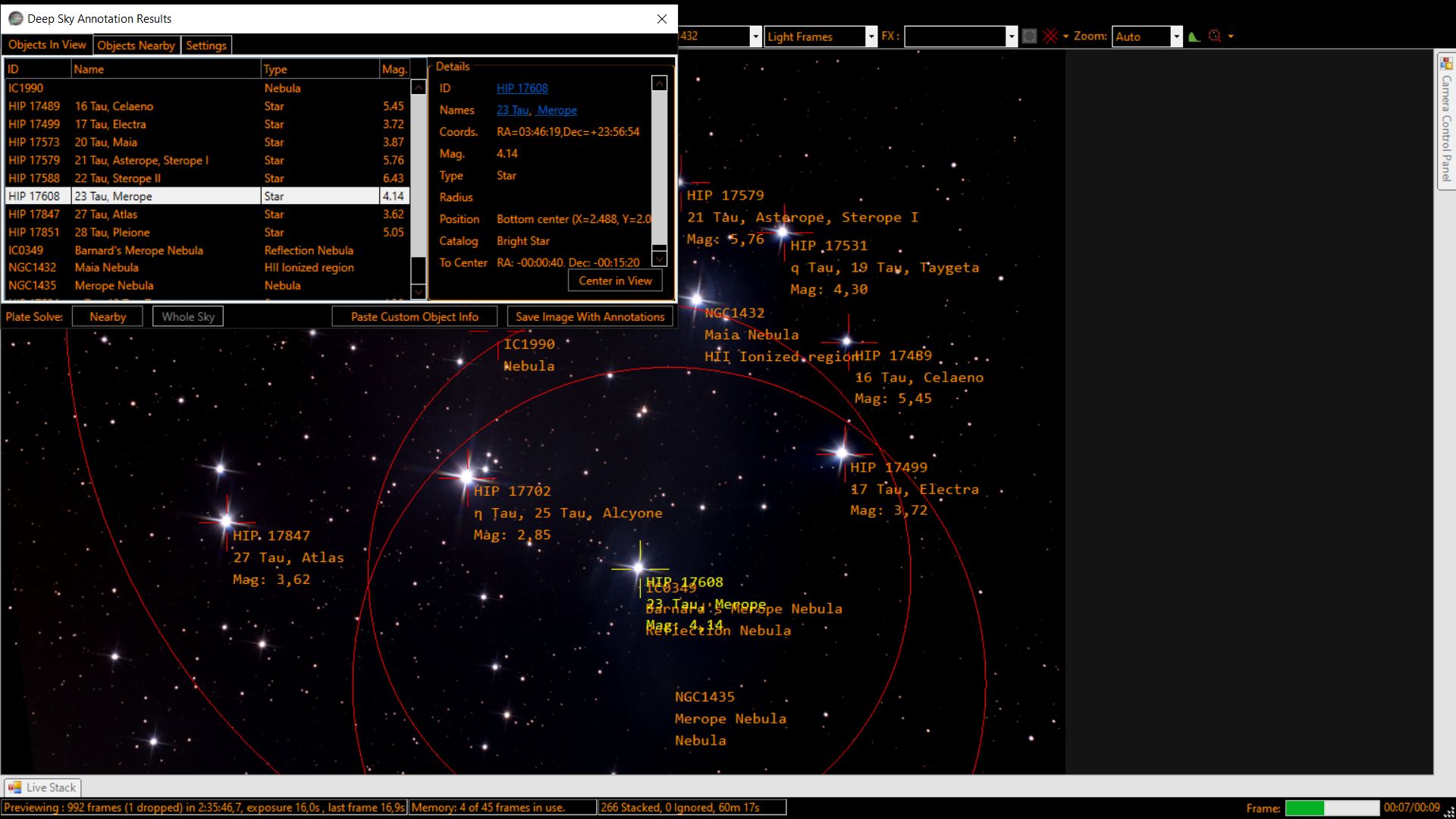1456x819 pixels.
Task: Open the HIP 17608 ID link
Action: point(522,88)
